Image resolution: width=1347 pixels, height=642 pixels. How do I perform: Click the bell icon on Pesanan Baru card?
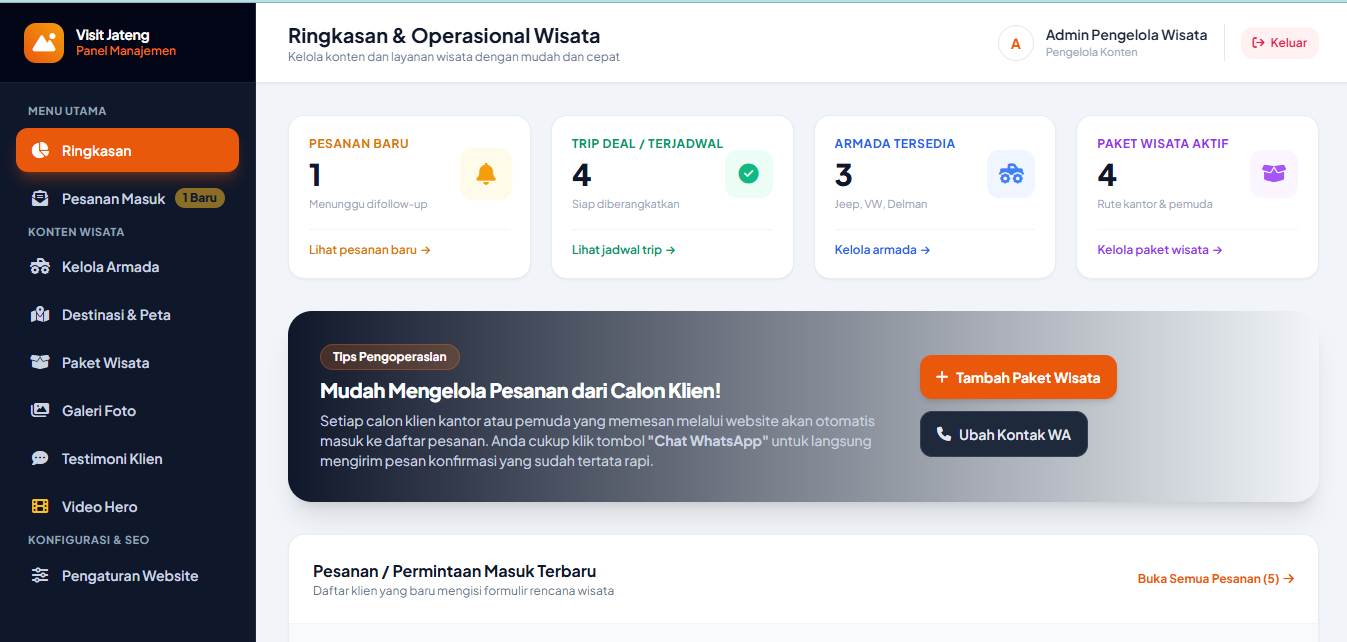click(486, 174)
